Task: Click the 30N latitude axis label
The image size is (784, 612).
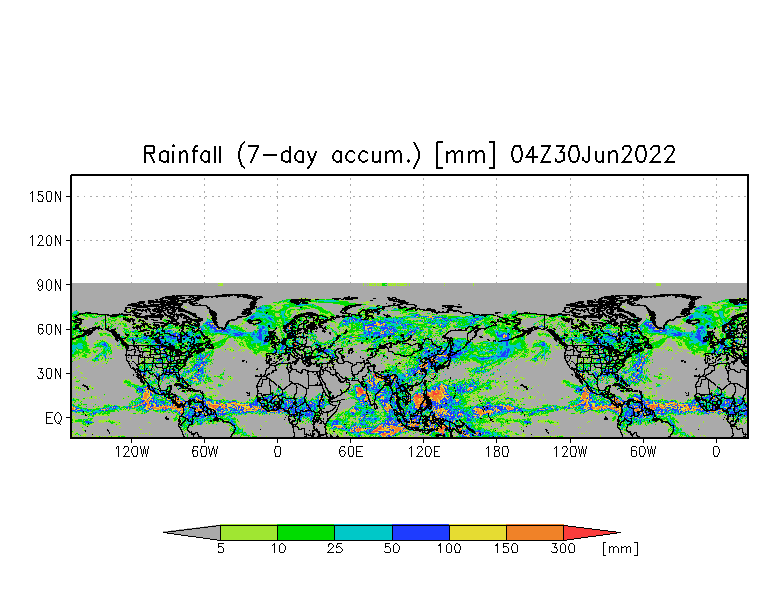Action: tap(49, 374)
